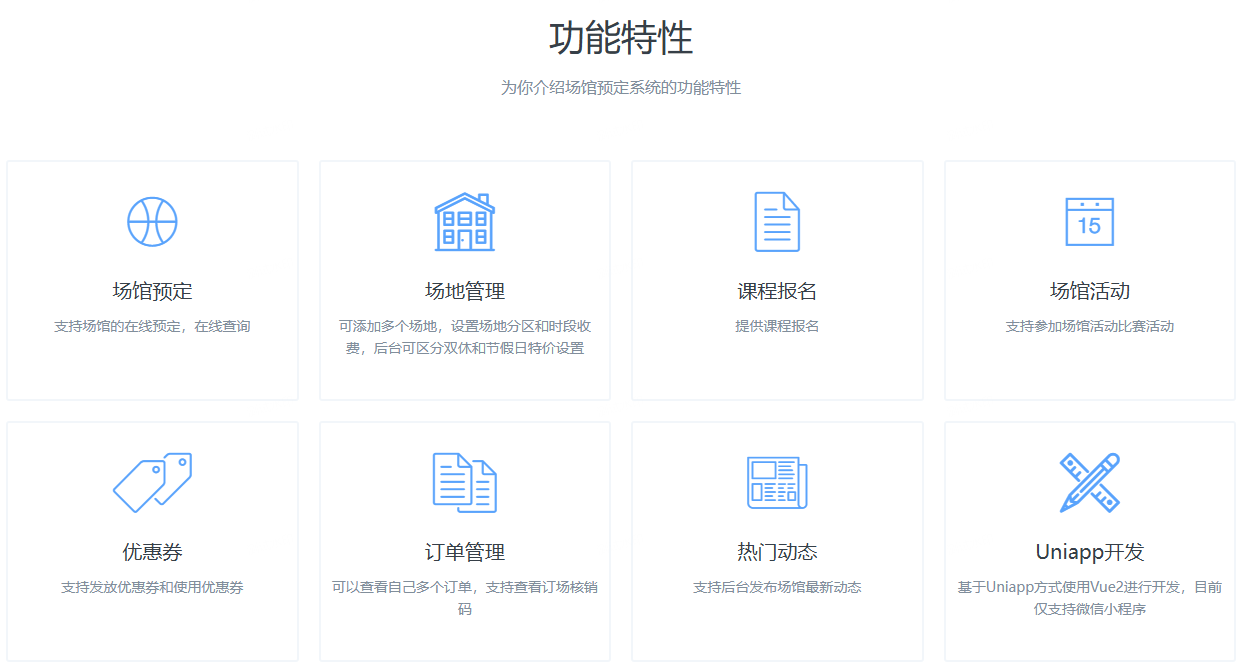The image size is (1250, 668).
Task: Click the calendar icon showing 15
Action: [1089, 222]
